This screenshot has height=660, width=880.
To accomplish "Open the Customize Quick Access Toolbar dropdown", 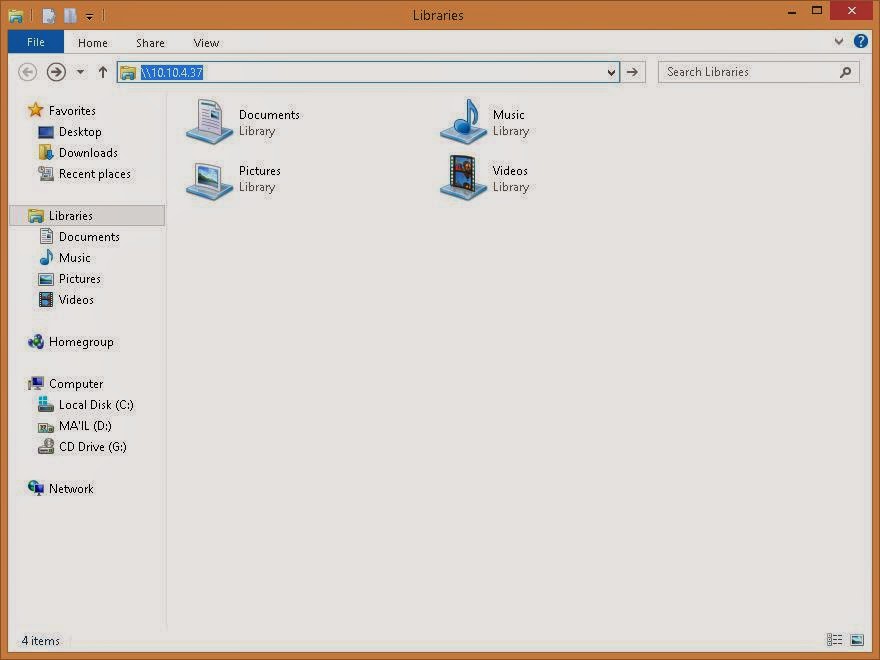I will tap(89, 15).
